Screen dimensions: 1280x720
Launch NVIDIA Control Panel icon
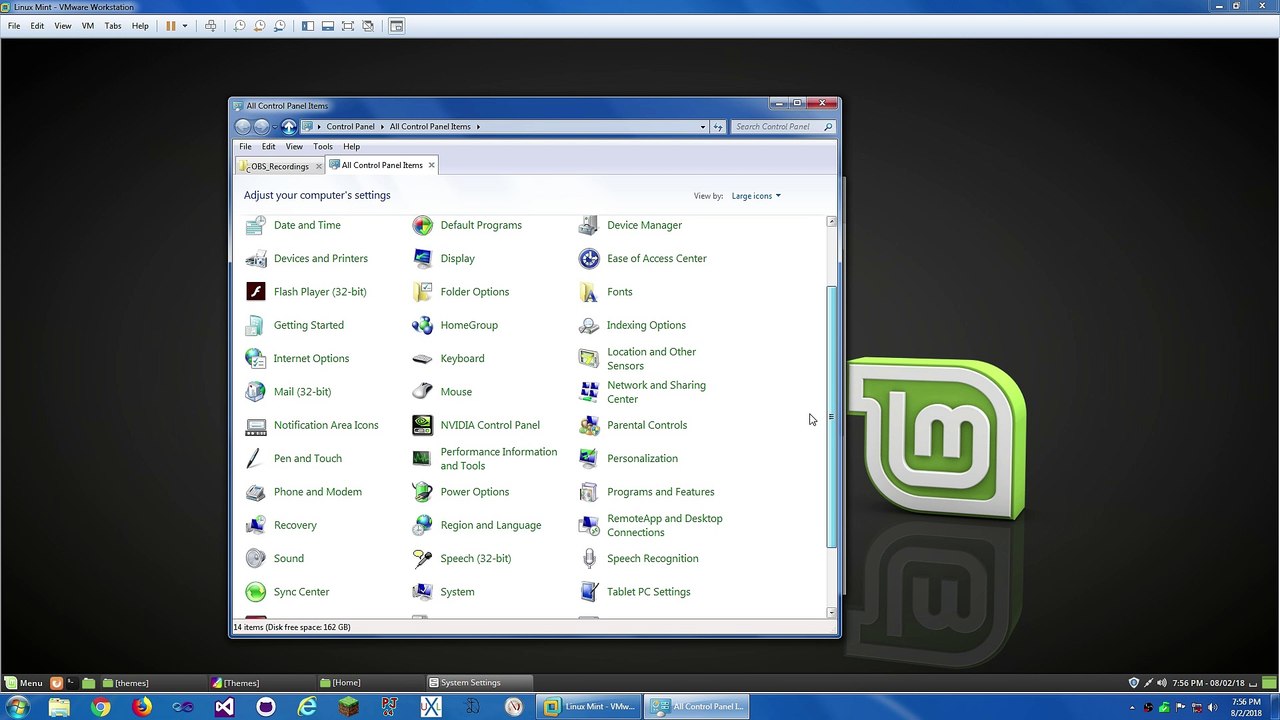click(x=423, y=425)
